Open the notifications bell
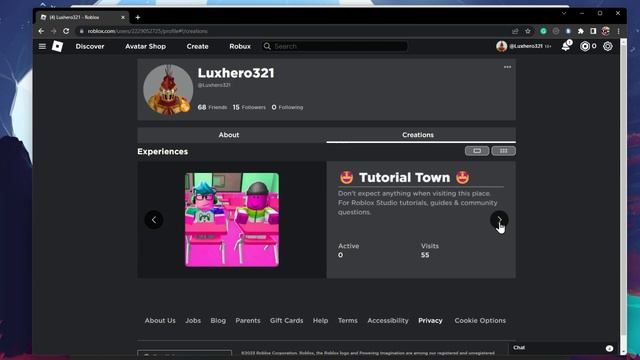640x360 pixels. tap(566, 46)
